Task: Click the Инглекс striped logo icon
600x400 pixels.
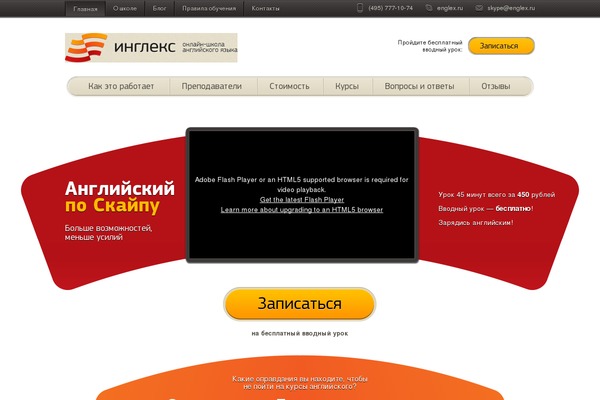Action: (x=86, y=47)
